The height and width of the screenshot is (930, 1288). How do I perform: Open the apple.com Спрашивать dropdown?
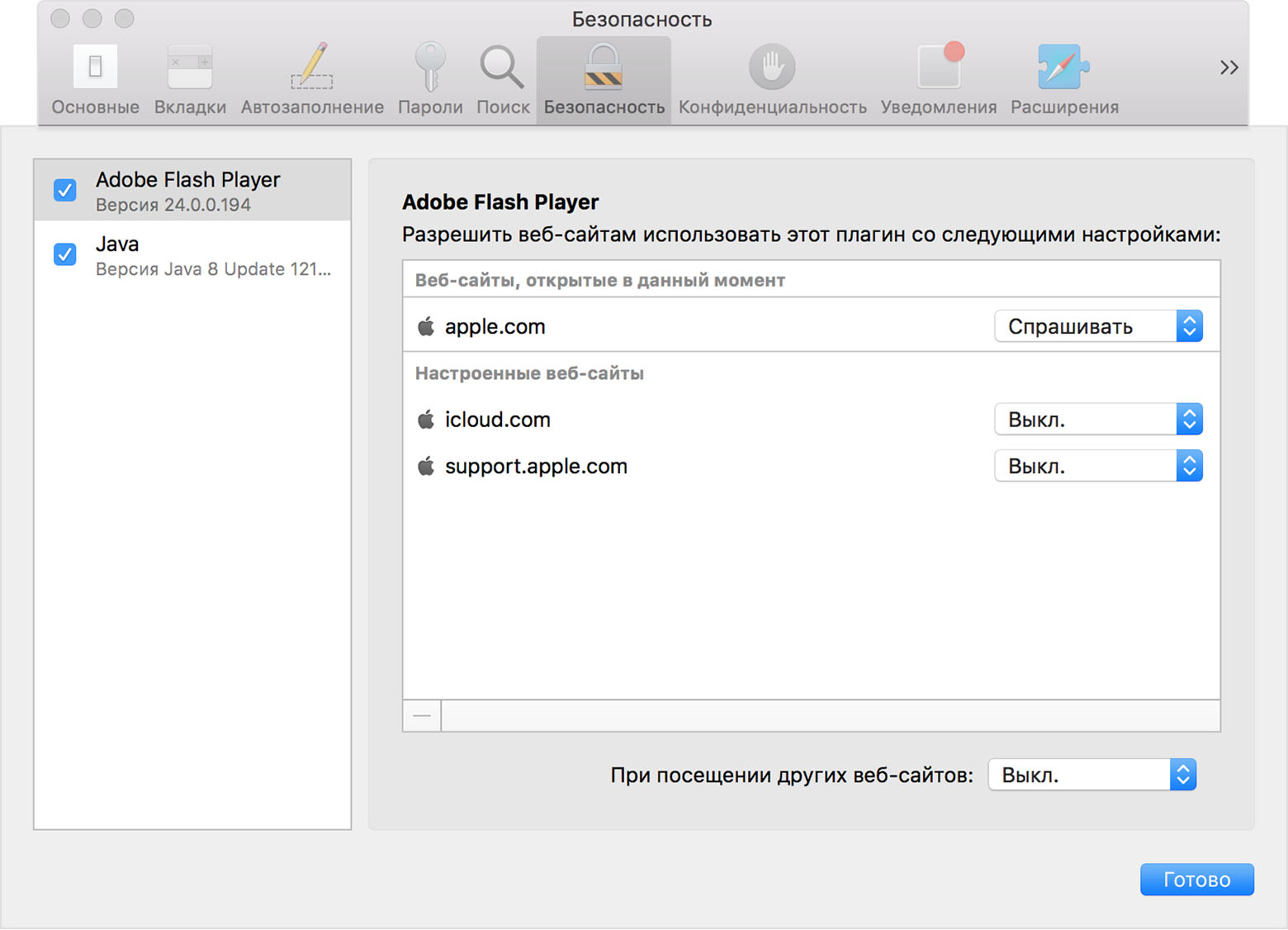(x=1098, y=326)
